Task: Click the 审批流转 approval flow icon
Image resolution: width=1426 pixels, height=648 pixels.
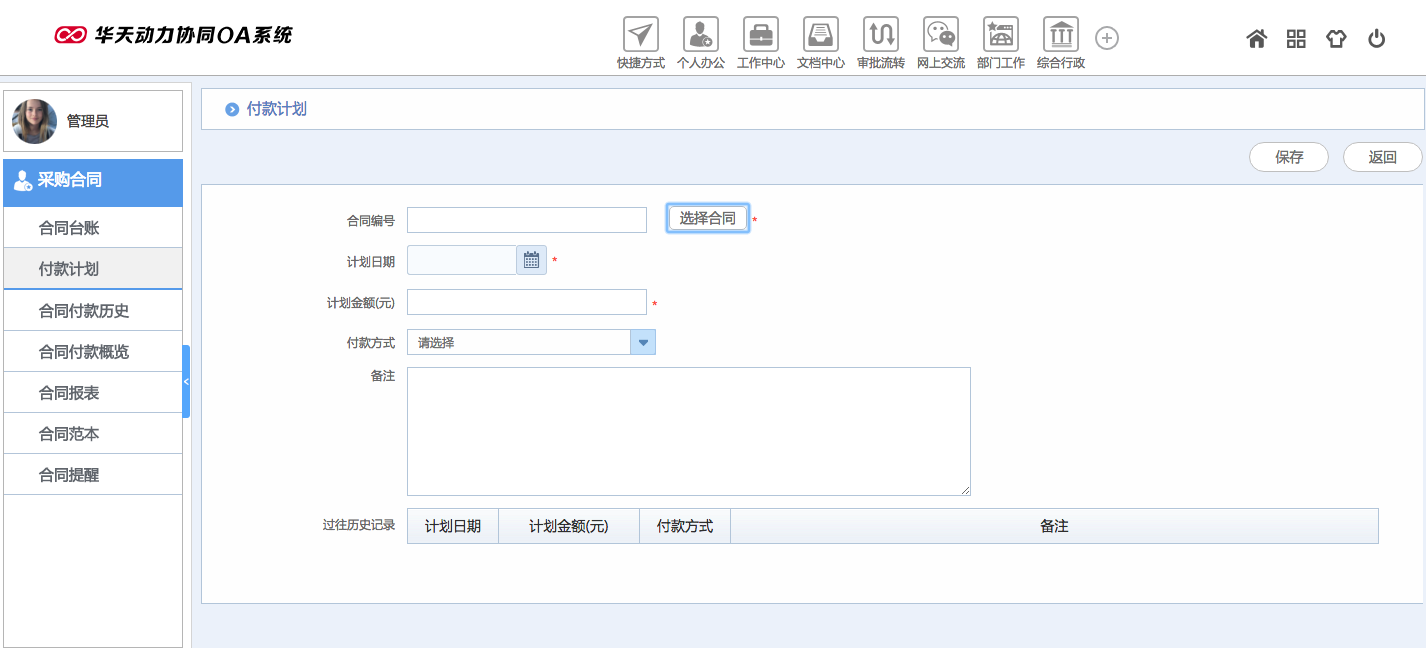Action: click(880, 35)
